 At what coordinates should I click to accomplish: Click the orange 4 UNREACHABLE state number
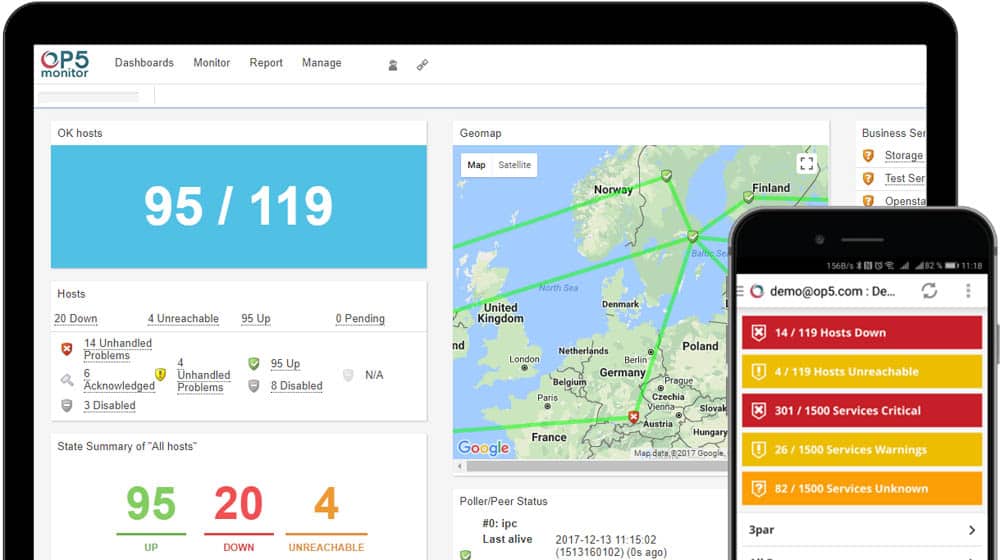[326, 504]
